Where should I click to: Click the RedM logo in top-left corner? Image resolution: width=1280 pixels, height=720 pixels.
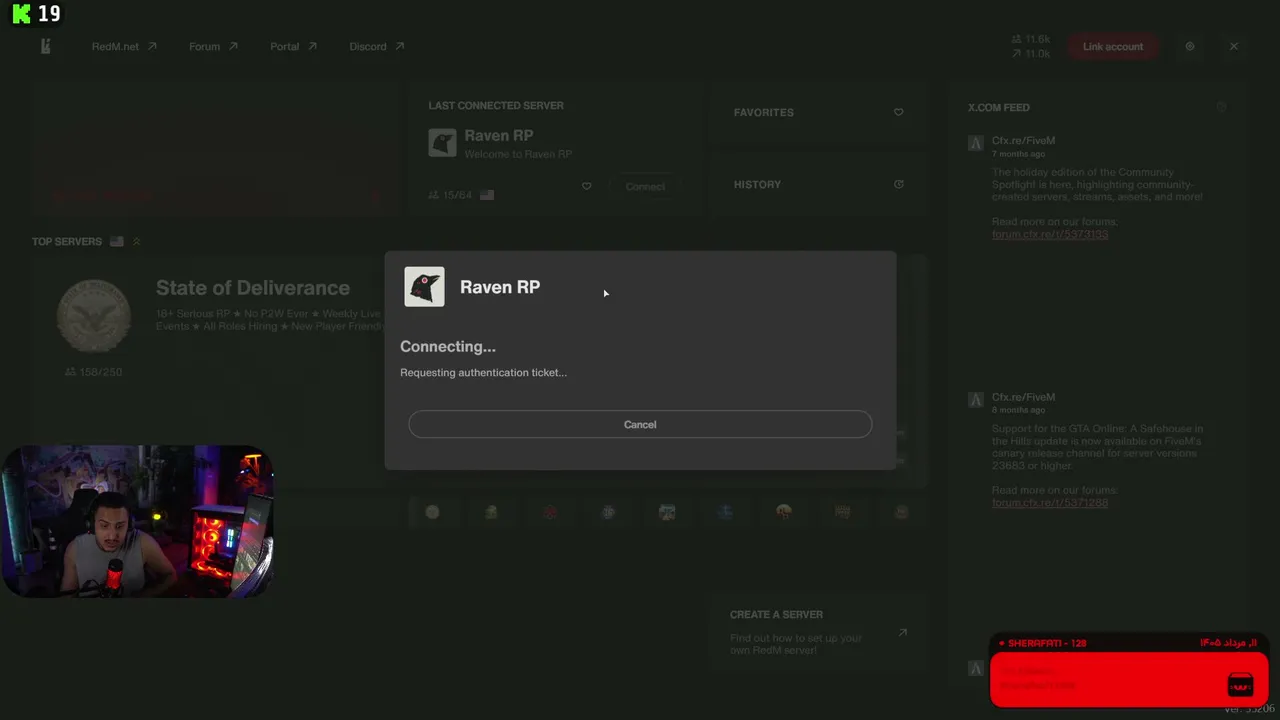point(45,46)
